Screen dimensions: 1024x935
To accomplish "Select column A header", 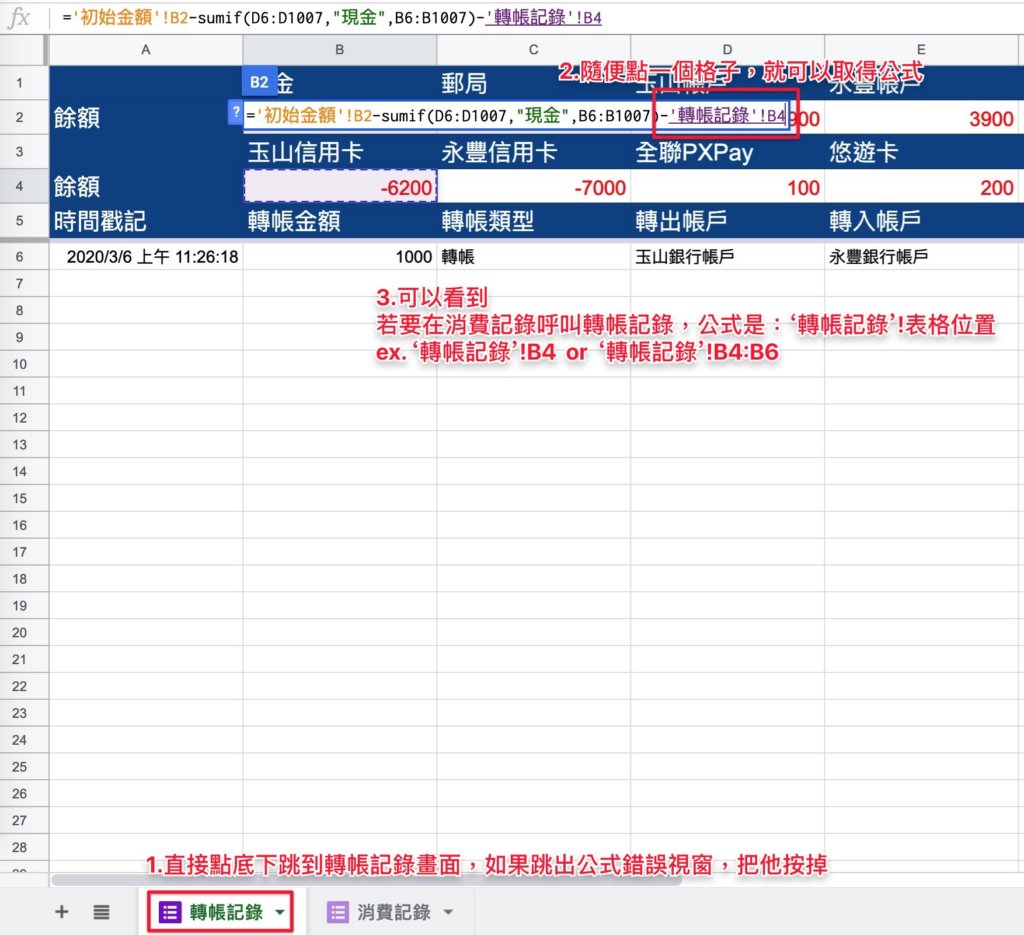I will coord(146,50).
